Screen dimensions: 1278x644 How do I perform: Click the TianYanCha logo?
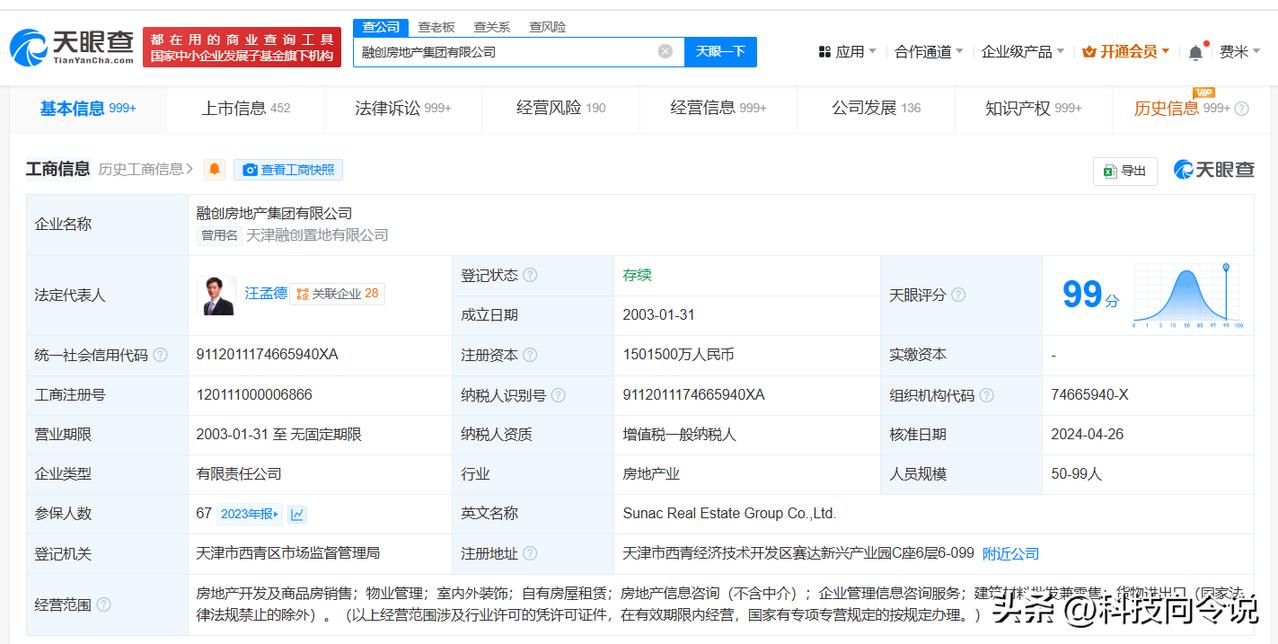point(72,46)
